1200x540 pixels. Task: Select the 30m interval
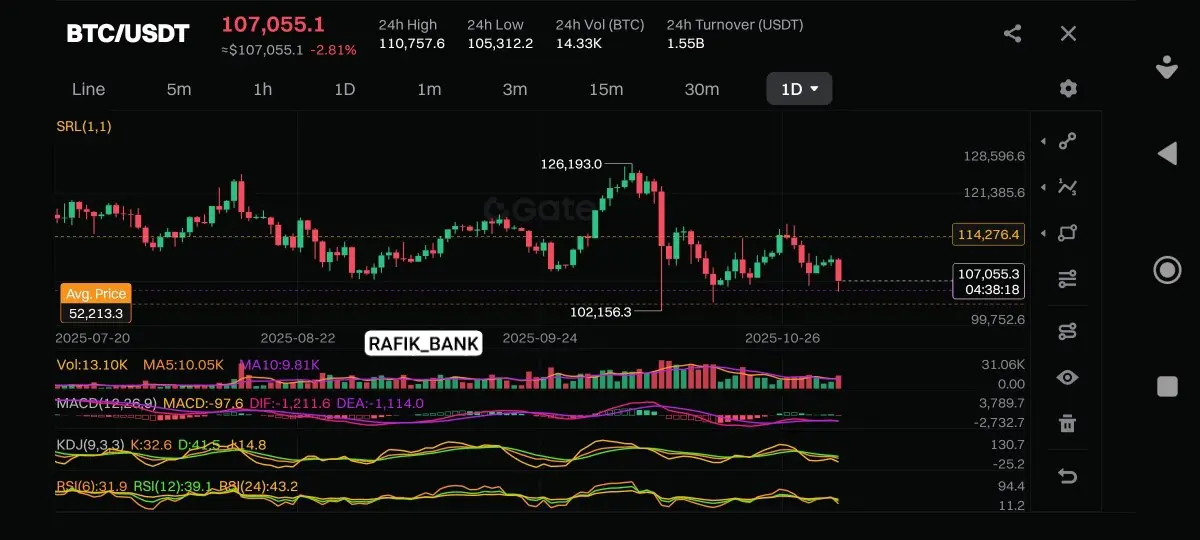click(702, 89)
